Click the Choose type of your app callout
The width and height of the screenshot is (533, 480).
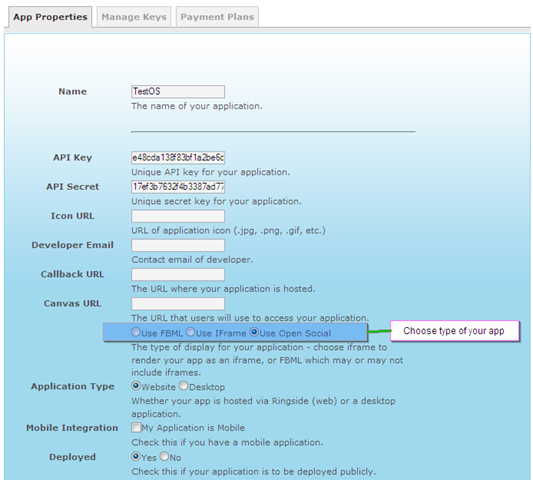[x=454, y=330]
